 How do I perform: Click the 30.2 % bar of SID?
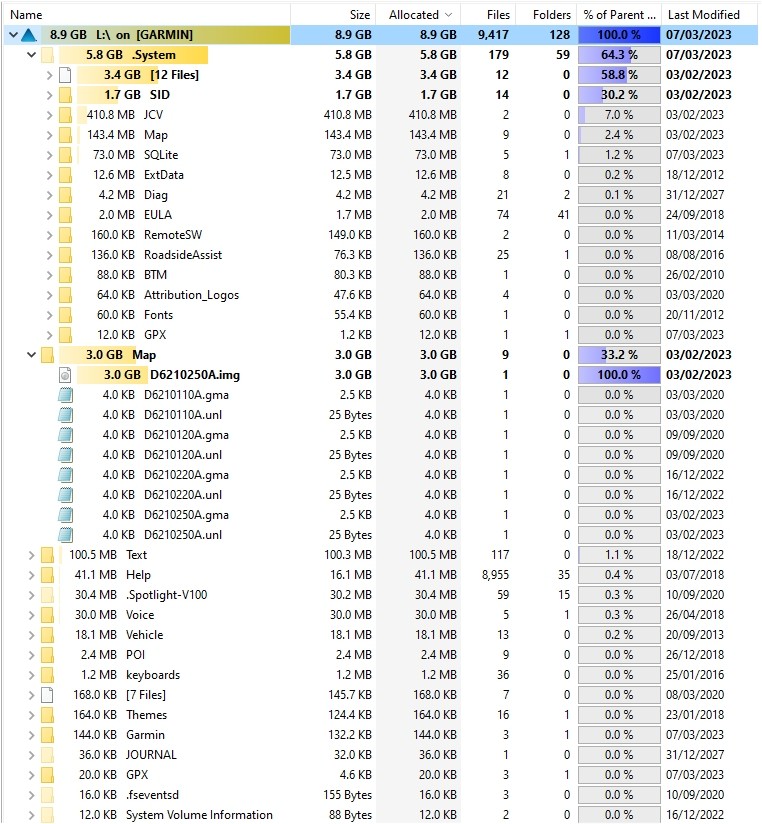[619, 95]
